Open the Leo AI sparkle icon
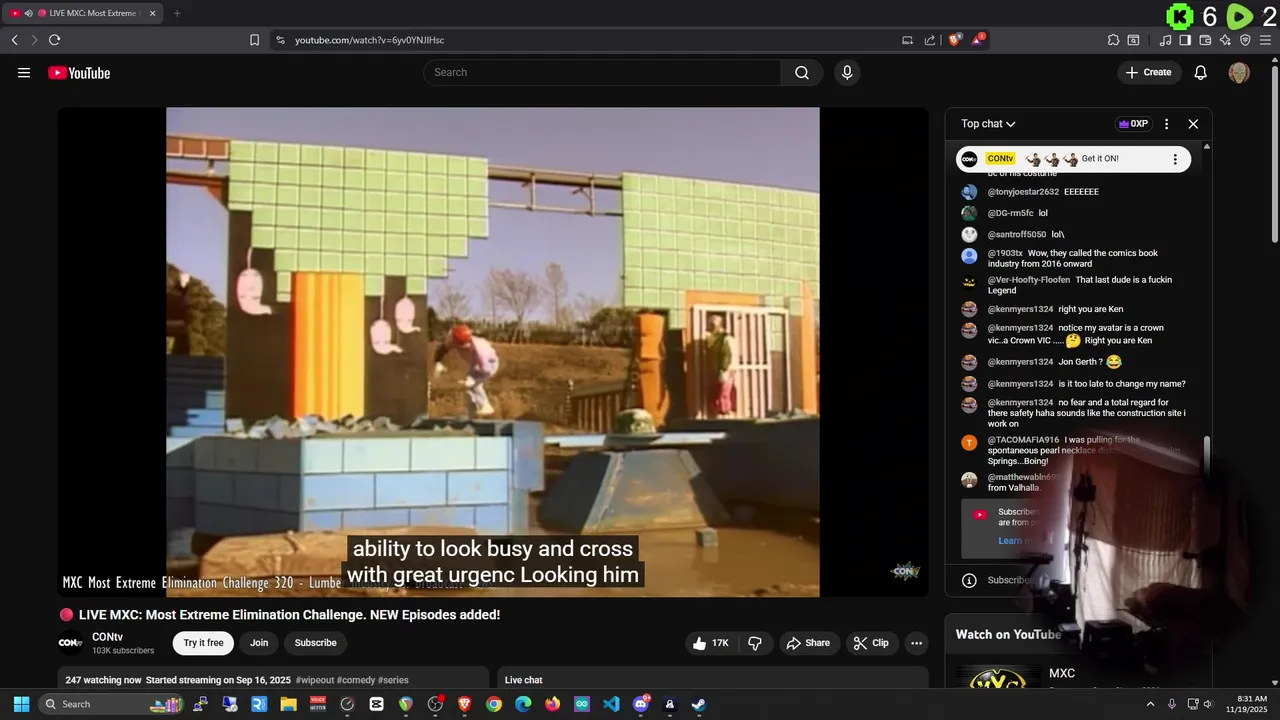 [1225, 40]
